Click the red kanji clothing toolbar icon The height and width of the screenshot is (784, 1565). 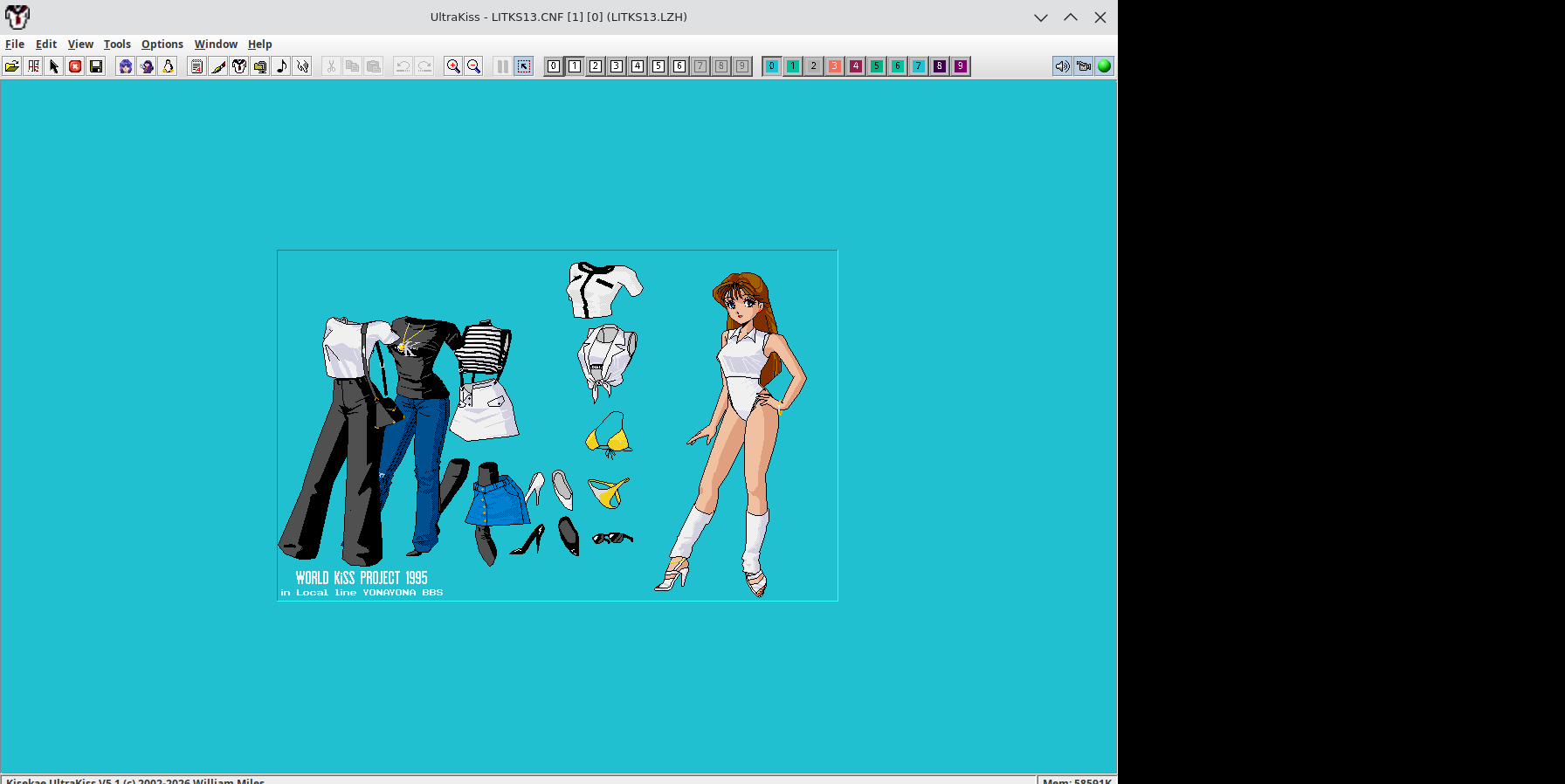pos(33,66)
